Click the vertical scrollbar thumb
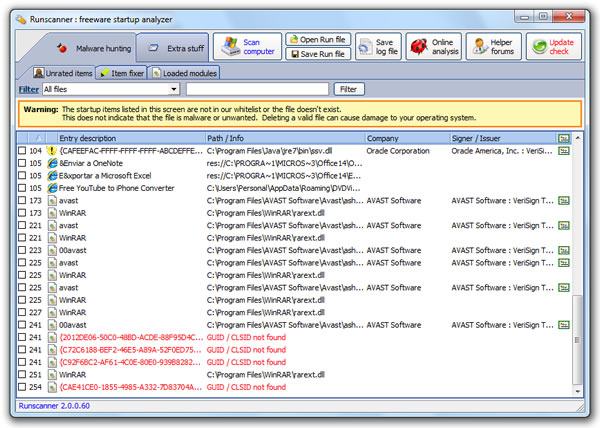600x428 pixels. [x=577, y=340]
